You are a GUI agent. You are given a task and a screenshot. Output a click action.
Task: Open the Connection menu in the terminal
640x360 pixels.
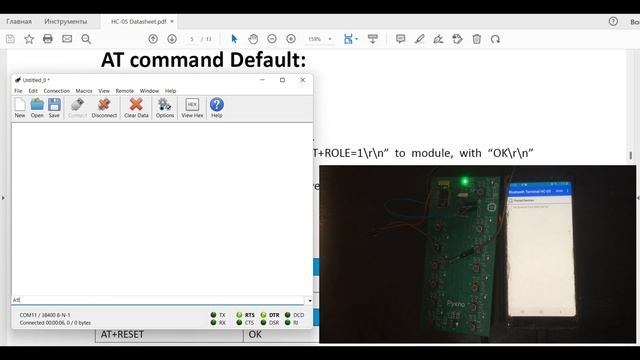pos(57,91)
